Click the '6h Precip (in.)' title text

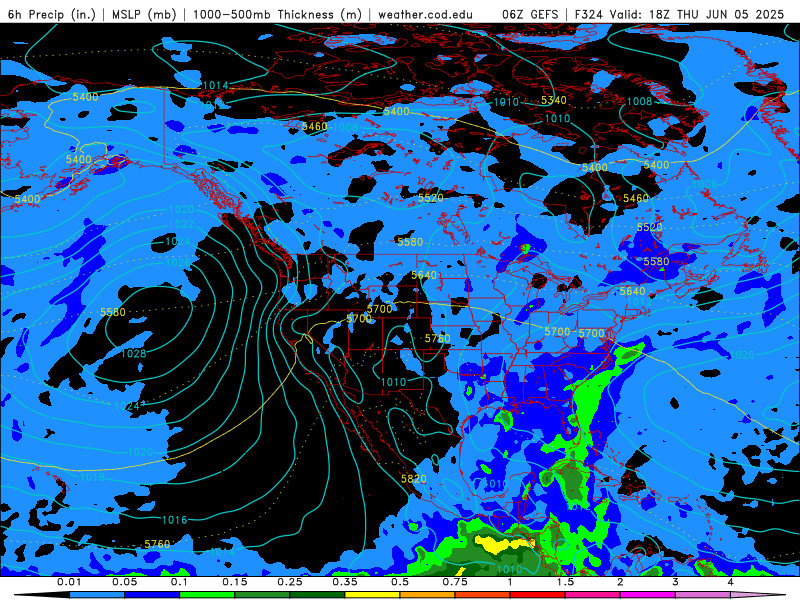click(x=52, y=14)
